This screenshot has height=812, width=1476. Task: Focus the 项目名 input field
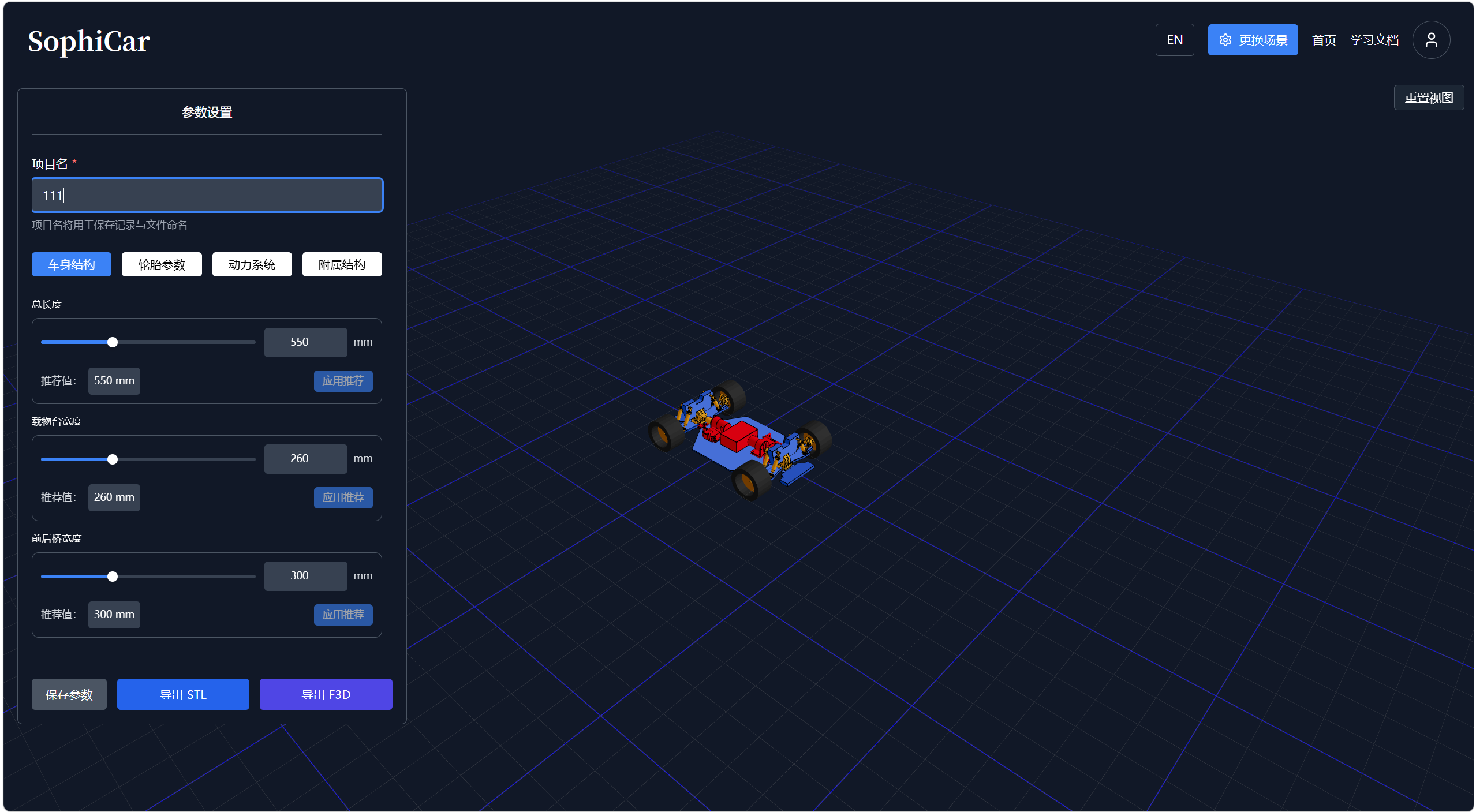tap(207, 195)
